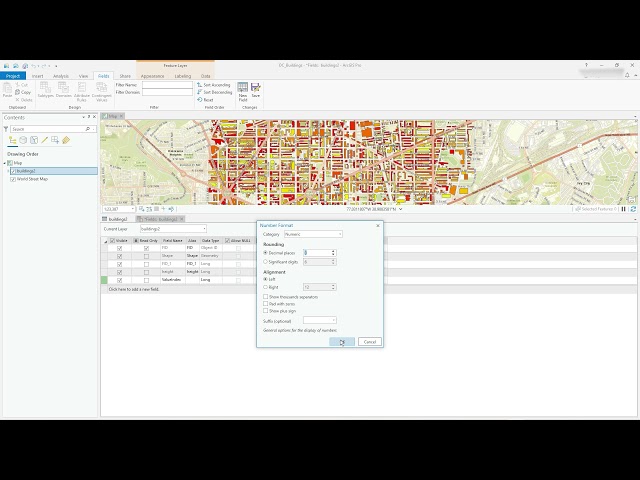Open the Contingent Values tool
Image resolution: width=640 pixels, height=480 pixels.
(102, 92)
